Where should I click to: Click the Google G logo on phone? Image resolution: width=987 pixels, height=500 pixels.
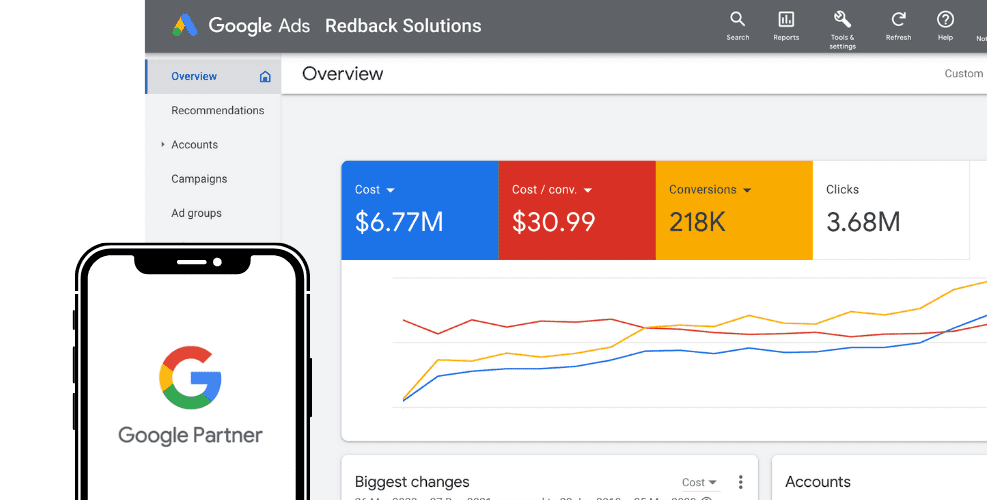coord(190,377)
